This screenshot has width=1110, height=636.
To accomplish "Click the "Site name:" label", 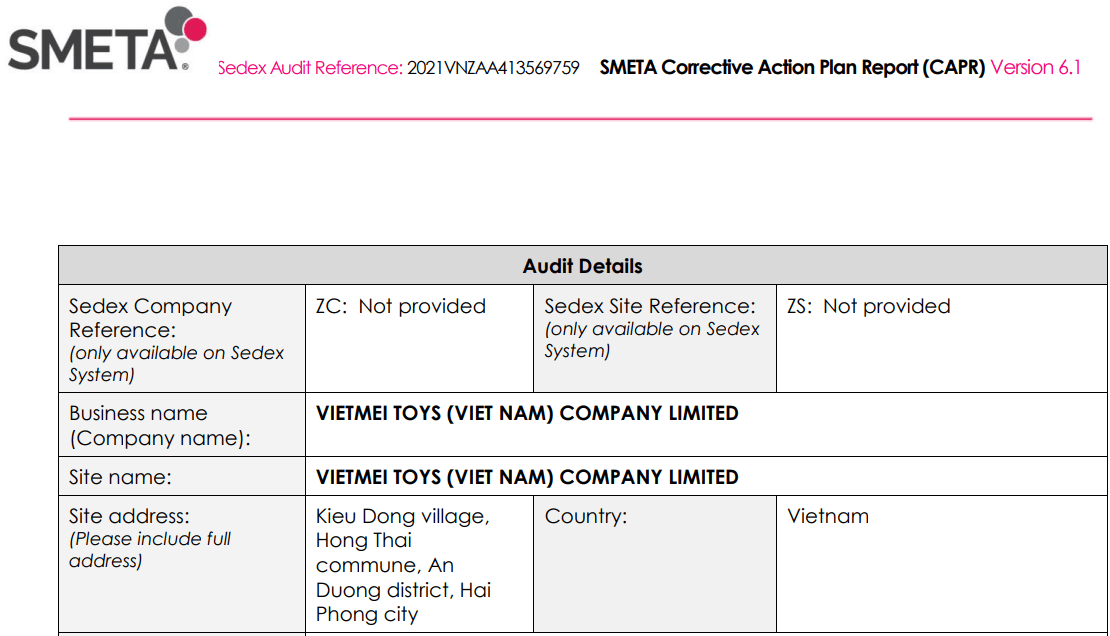I will pyautogui.click(x=120, y=477).
